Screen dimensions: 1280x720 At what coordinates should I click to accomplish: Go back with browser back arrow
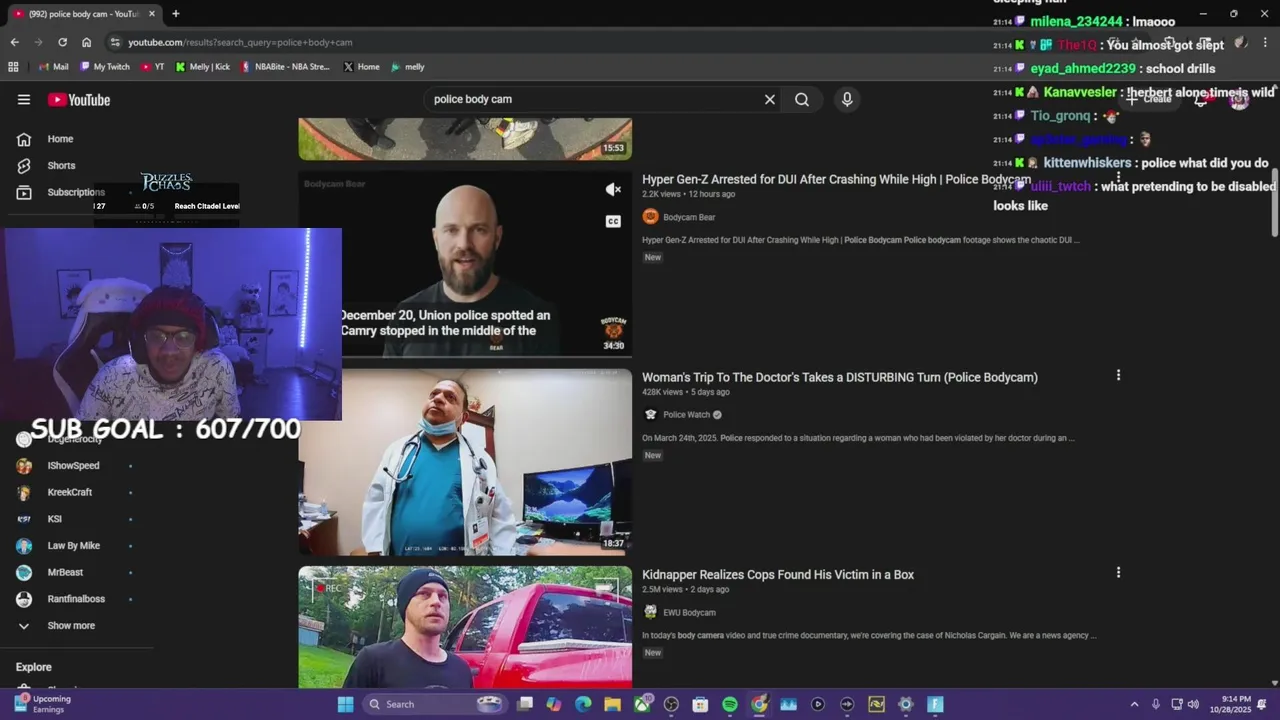point(14,42)
